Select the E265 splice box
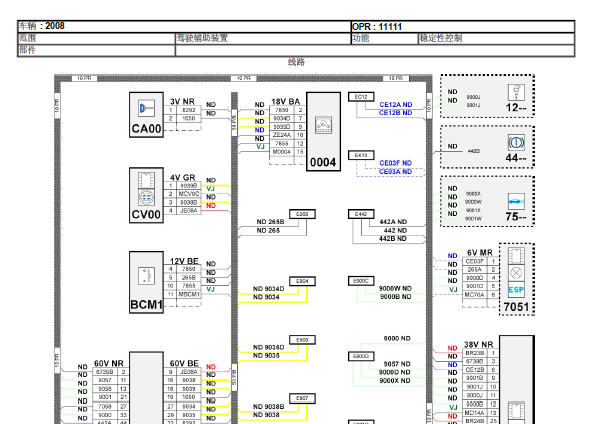 click(302, 214)
